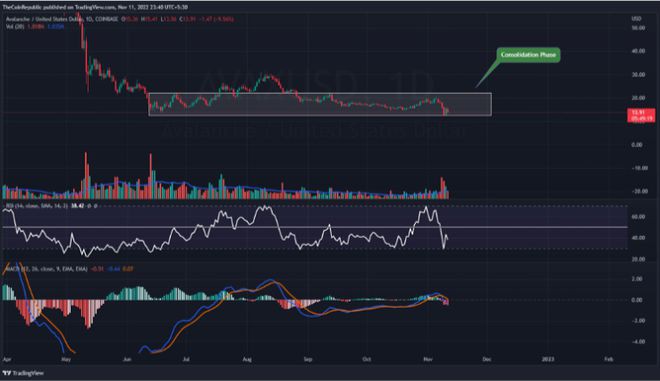The width and height of the screenshot is (660, 381).
Task: Select the Vol (20) indicator legend
Action: 35,27
